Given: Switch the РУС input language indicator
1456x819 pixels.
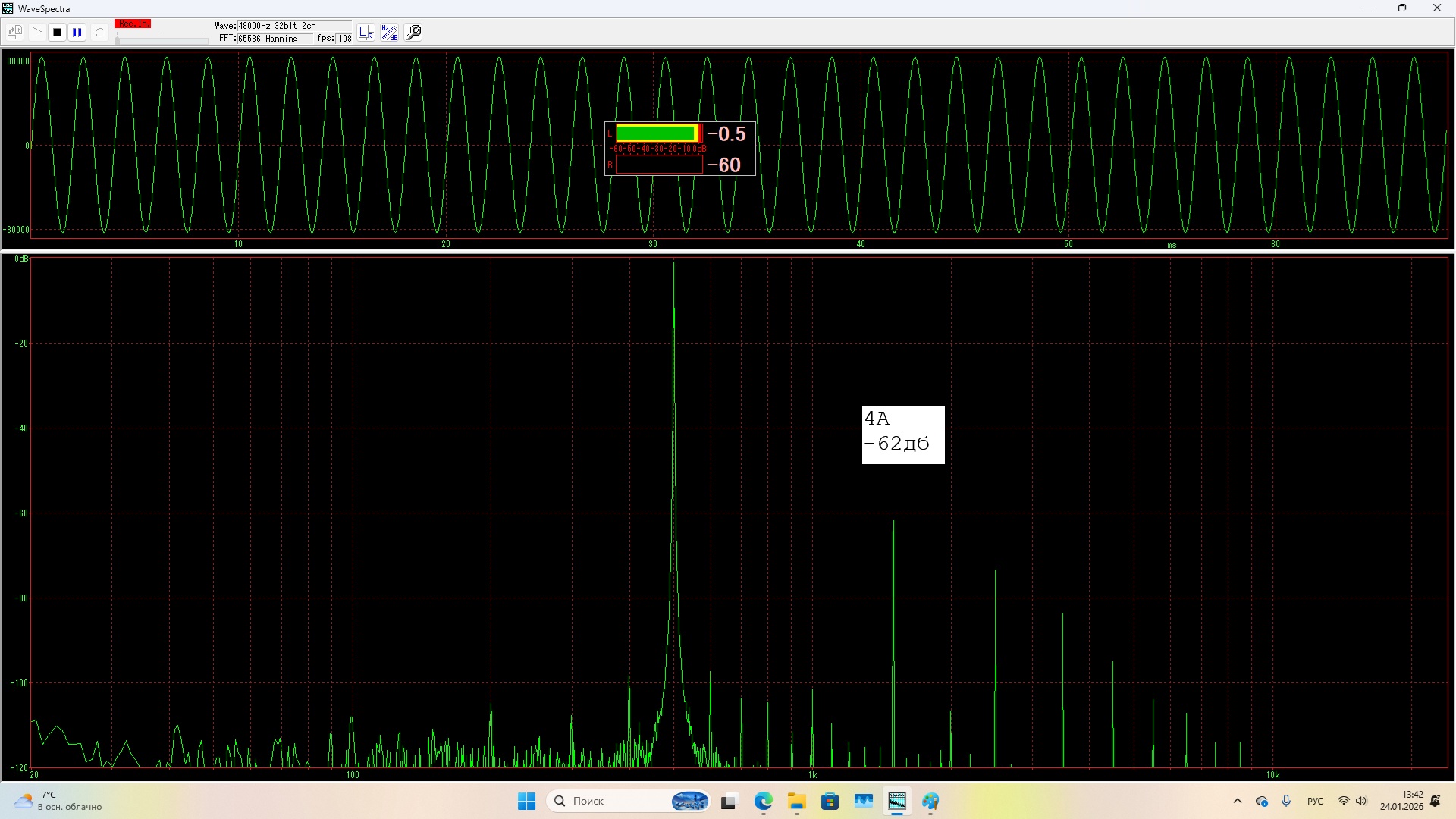Looking at the screenshot, I should pos(1315,801).
